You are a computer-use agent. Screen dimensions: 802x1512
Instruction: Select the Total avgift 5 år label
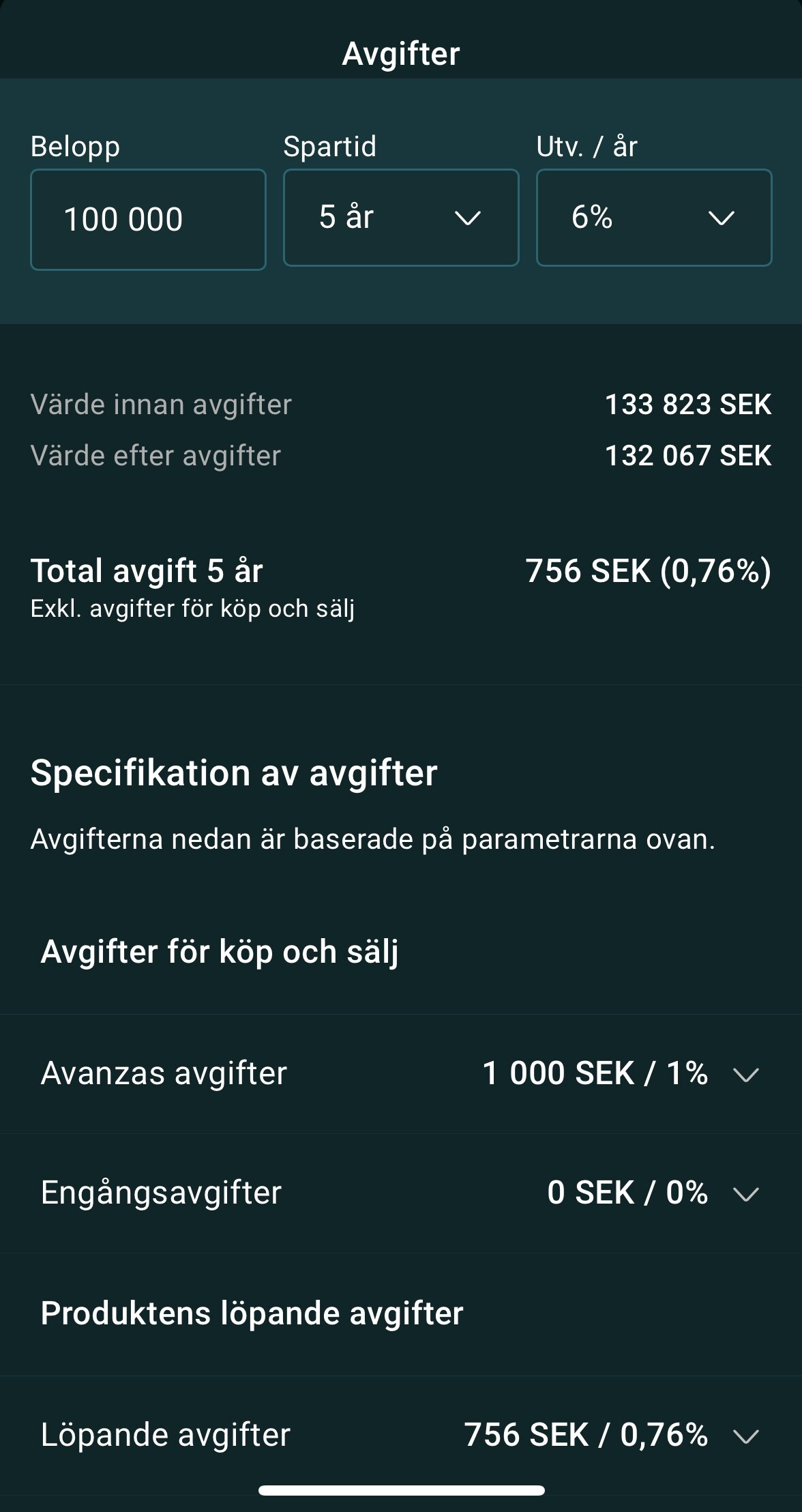[147, 571]
